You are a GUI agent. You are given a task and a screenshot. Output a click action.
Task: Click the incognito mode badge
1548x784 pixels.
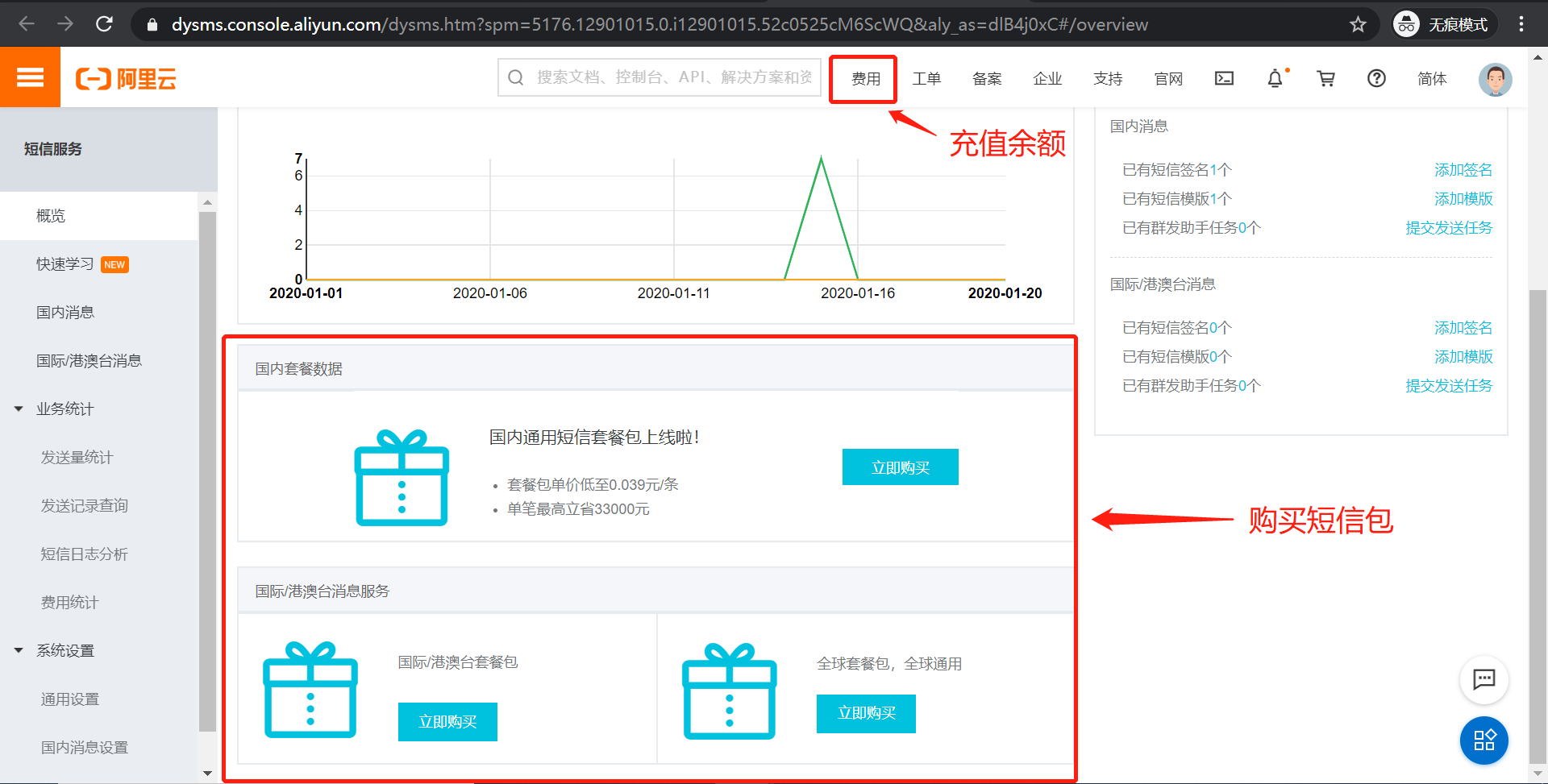click(1443, 24)
